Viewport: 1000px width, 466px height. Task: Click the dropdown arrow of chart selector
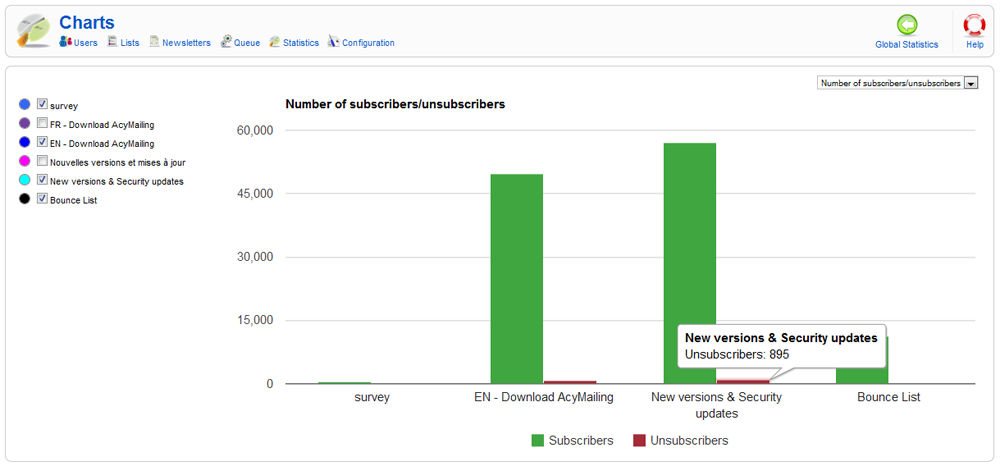coord(970,83)
